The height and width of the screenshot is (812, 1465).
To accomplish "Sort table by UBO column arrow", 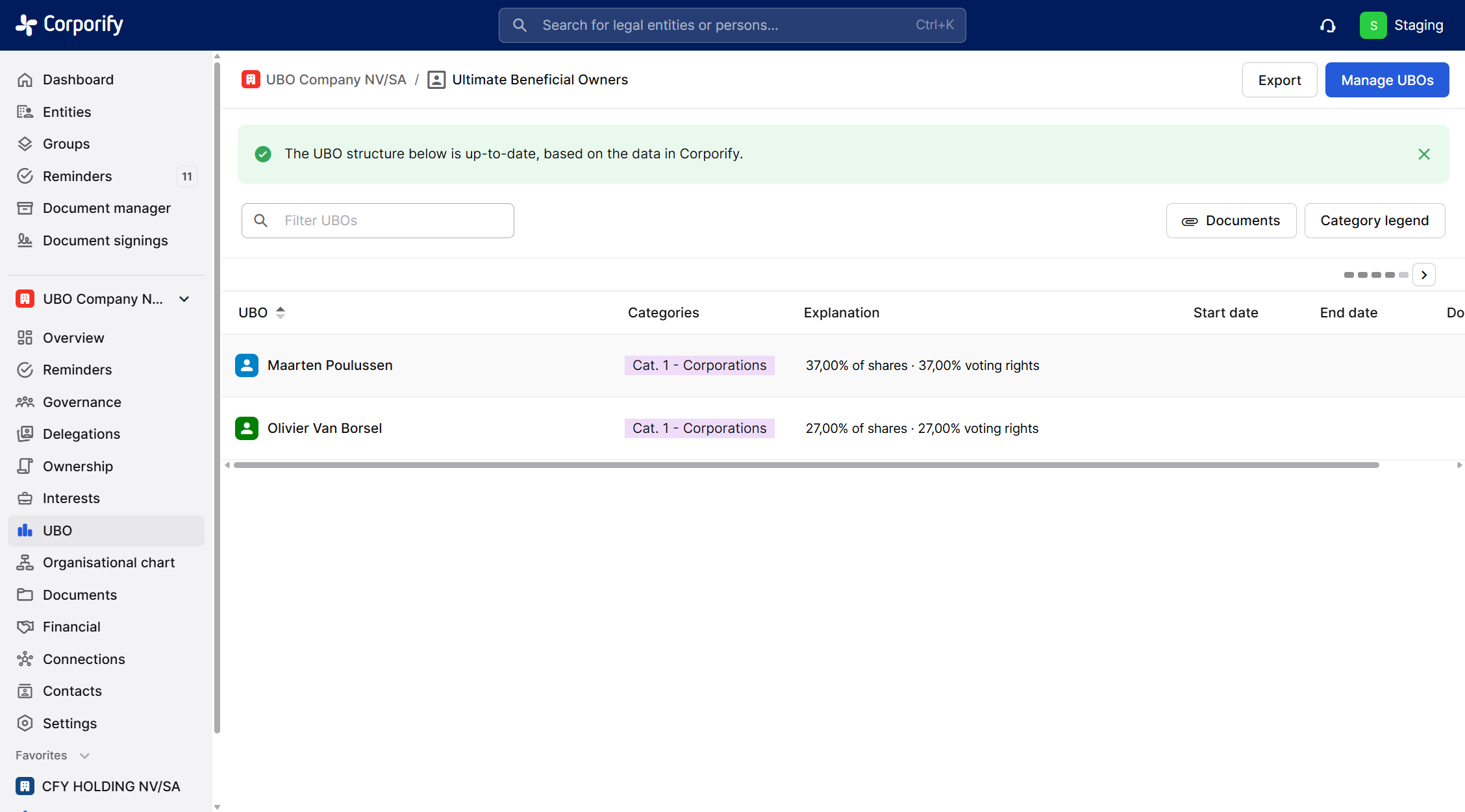I will (x=281, y=313).
